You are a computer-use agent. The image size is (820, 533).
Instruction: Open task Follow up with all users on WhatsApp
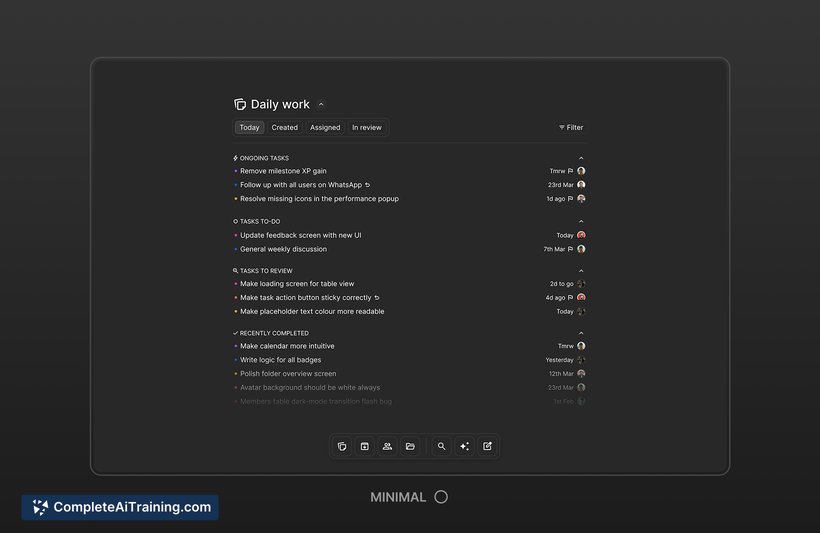click(301, 185)
